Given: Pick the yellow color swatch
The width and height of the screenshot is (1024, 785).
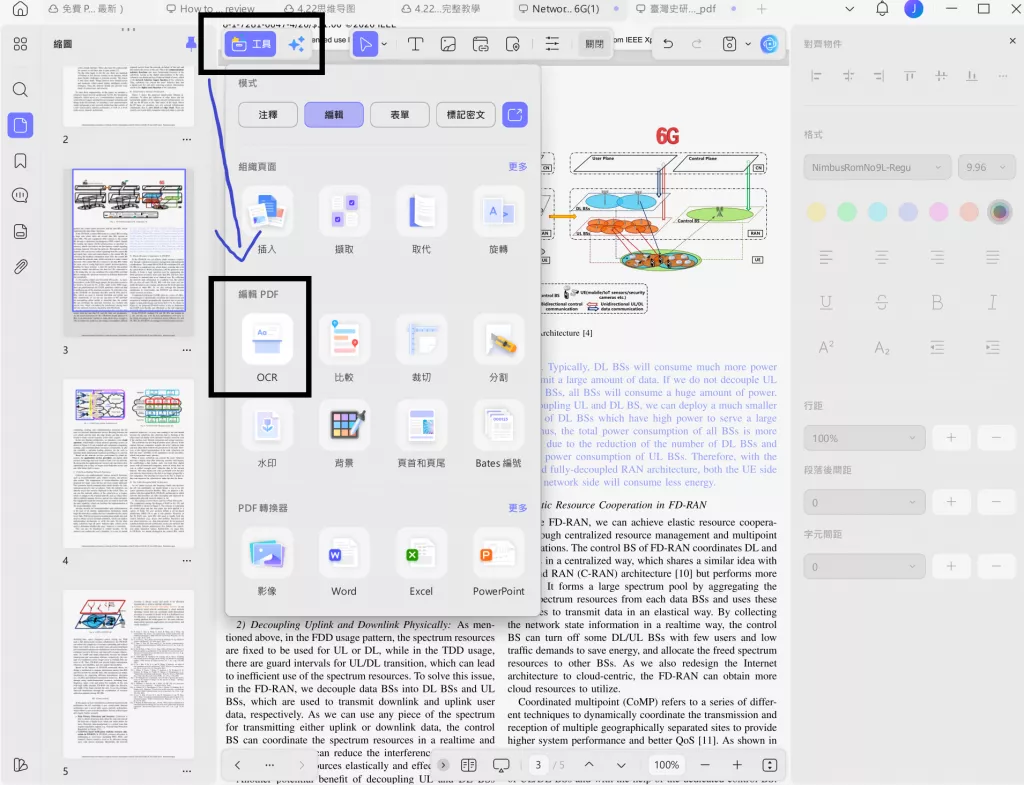Looking at the screenshot, I should tap(816, 212).
